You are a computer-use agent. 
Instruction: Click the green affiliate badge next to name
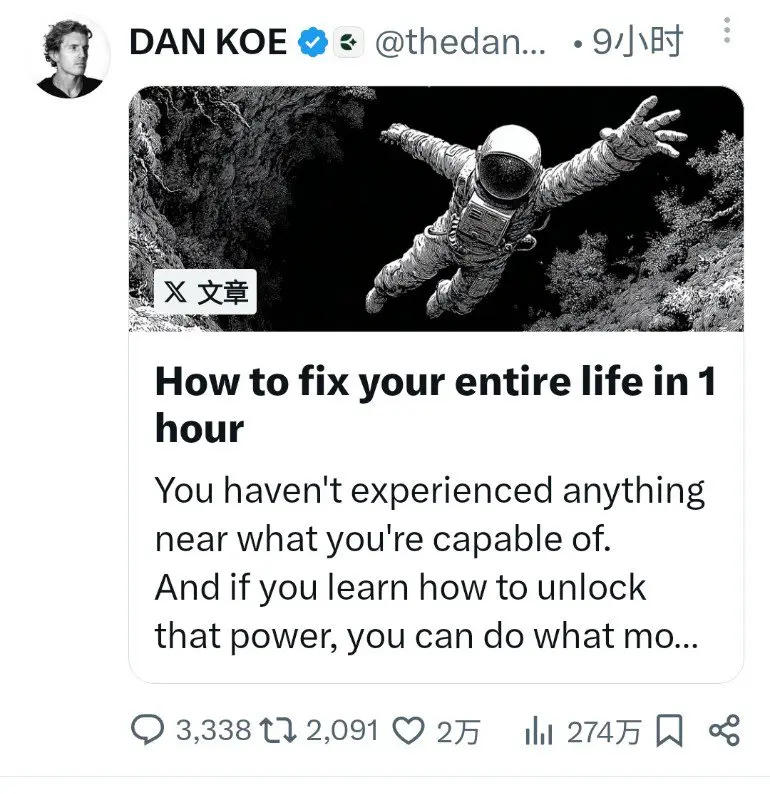tap(348, 42)
